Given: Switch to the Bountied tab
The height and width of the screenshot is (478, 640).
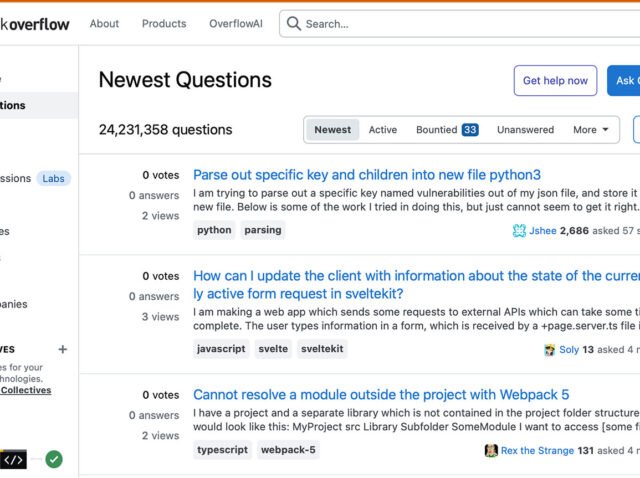Looking at the screenshot, I should point(447,130).
